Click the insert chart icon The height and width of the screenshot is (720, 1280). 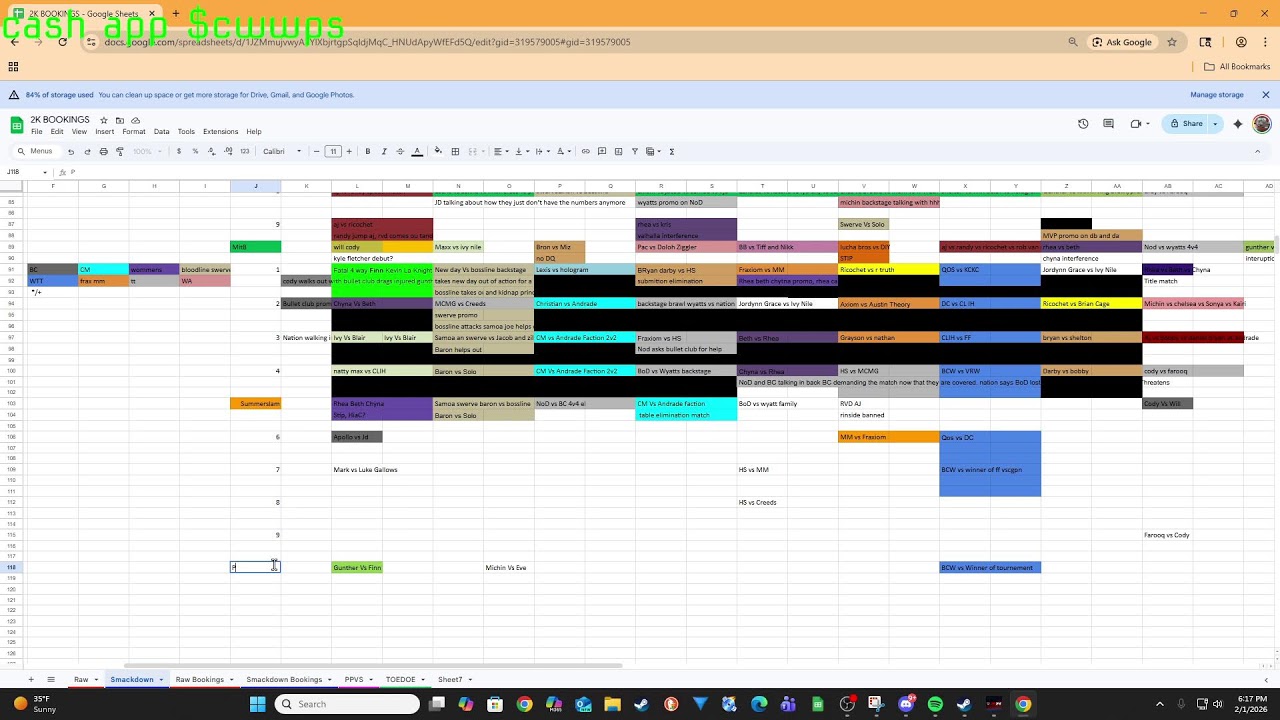pyautogui.click(x=618, y=152)
